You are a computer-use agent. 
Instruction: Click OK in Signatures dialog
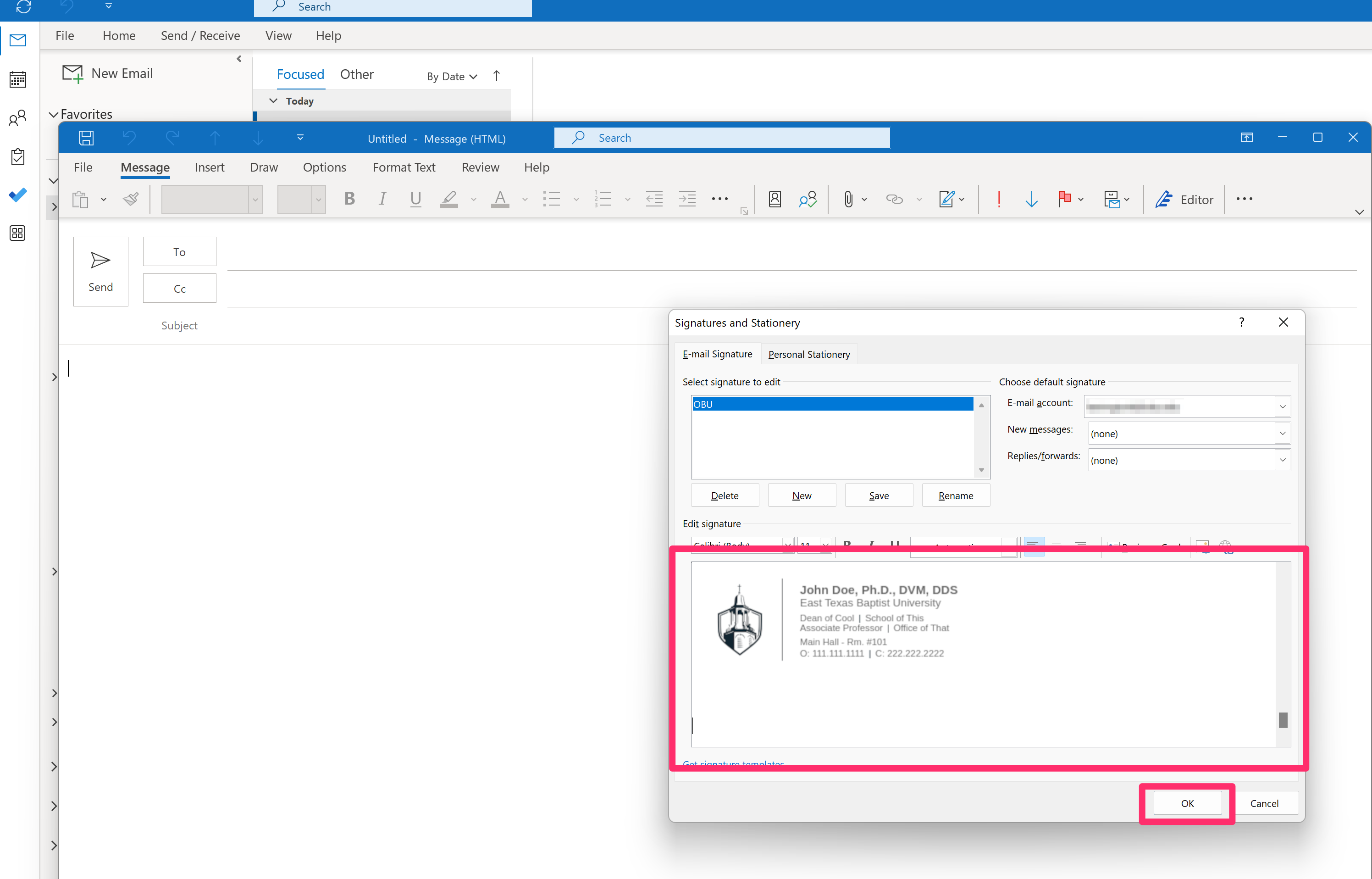pyautogui.click(x=1187, y=803)
